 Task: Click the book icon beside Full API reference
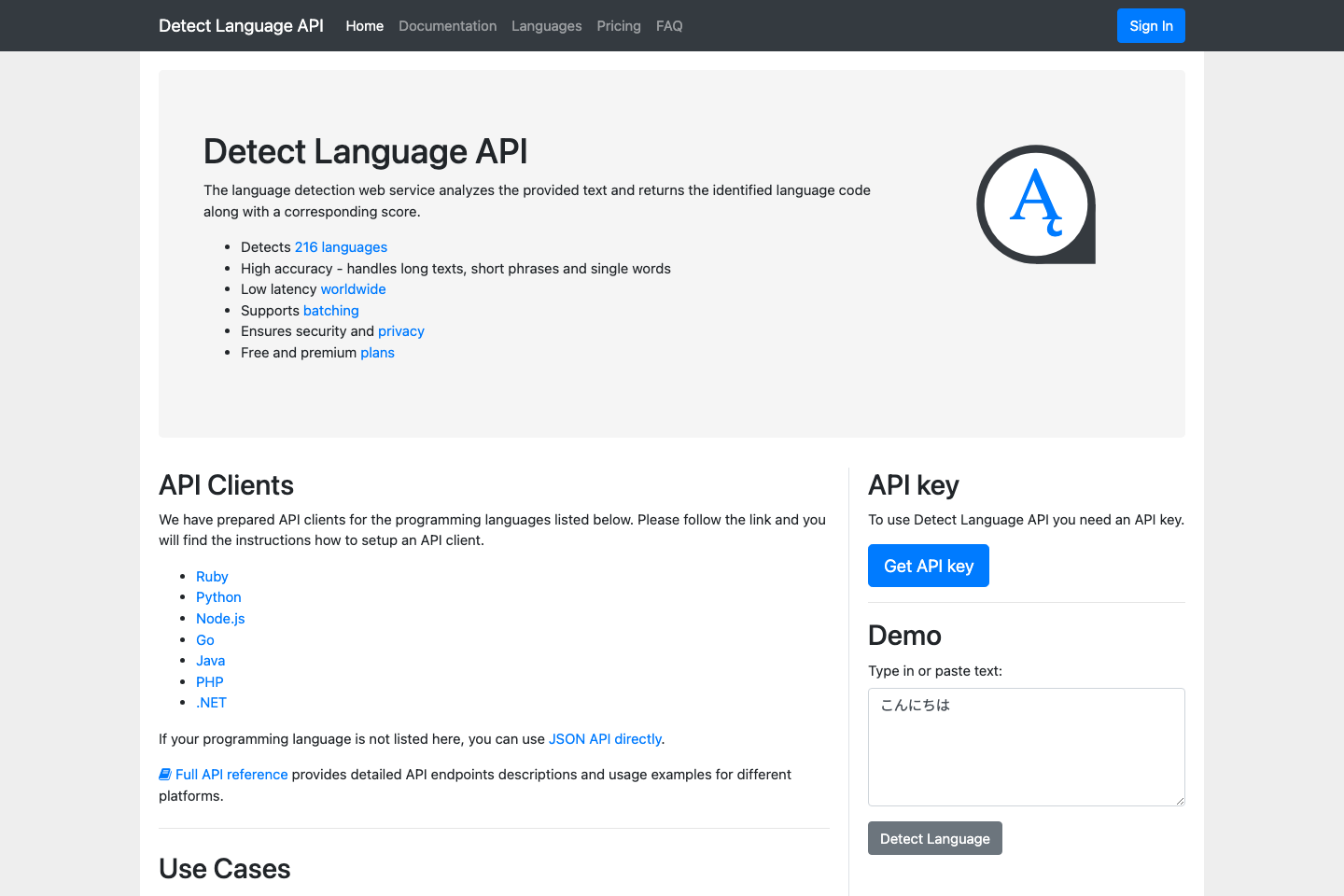(164, 774)
